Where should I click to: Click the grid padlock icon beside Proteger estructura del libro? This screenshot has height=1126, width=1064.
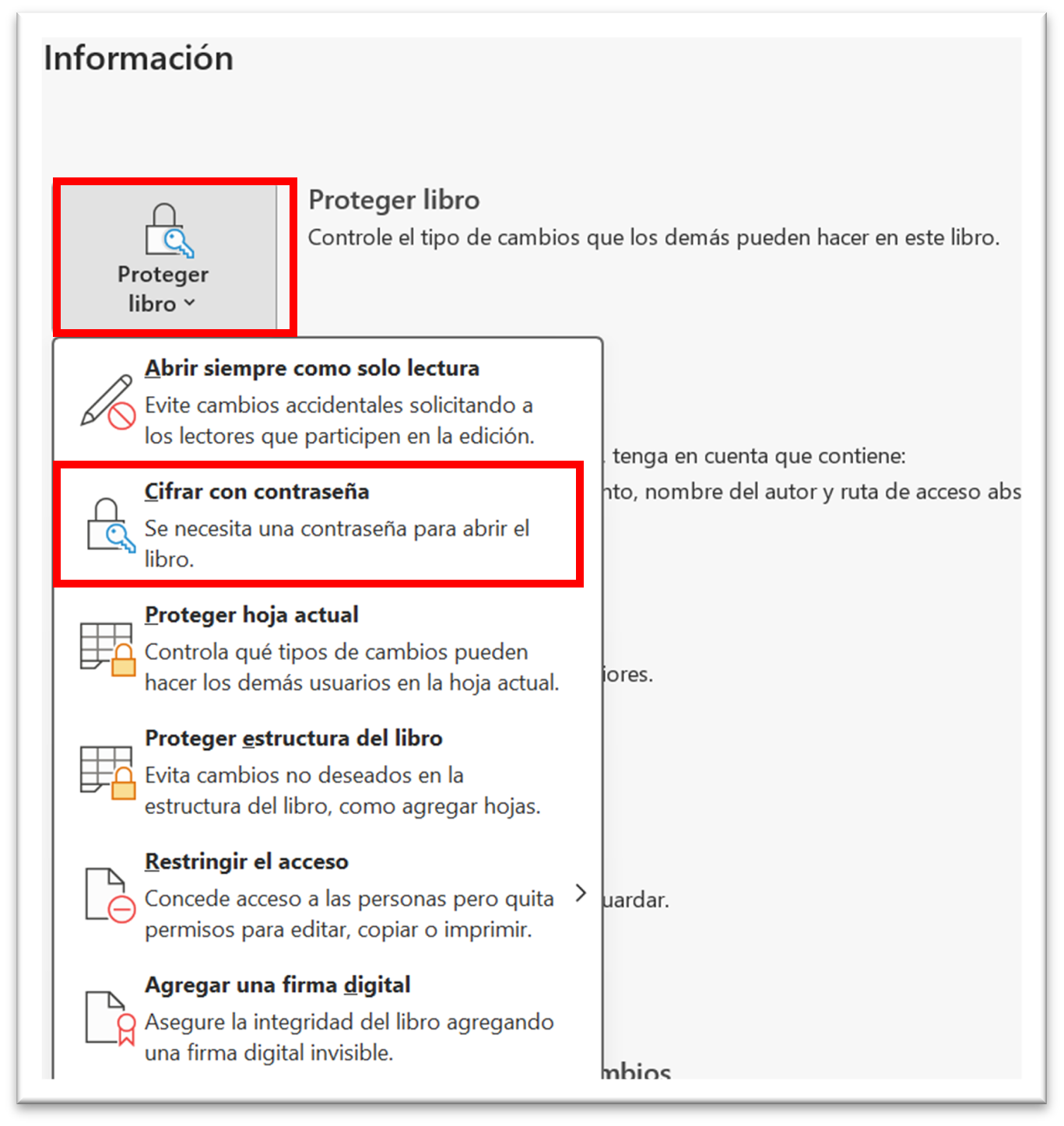tap(108, 773)
